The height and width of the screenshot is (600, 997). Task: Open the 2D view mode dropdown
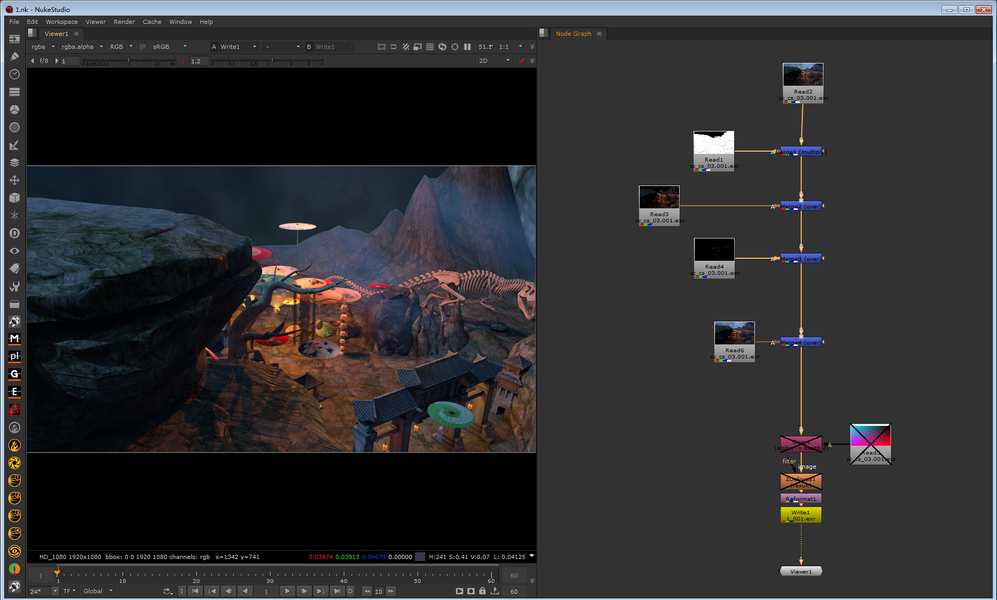click(494, 61)
